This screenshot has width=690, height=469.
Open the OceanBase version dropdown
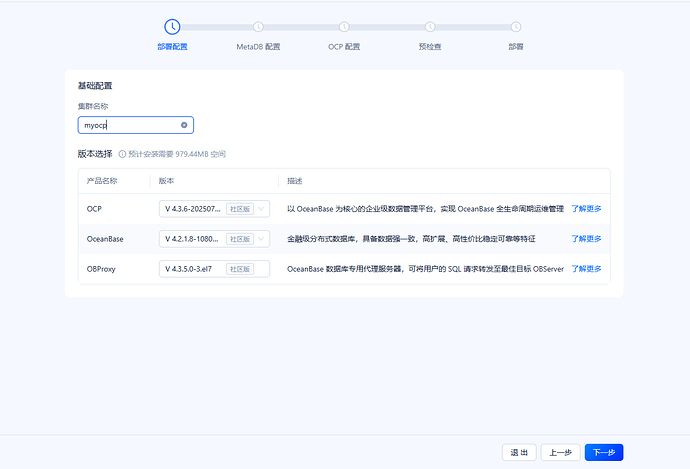(x=214, y=239)
